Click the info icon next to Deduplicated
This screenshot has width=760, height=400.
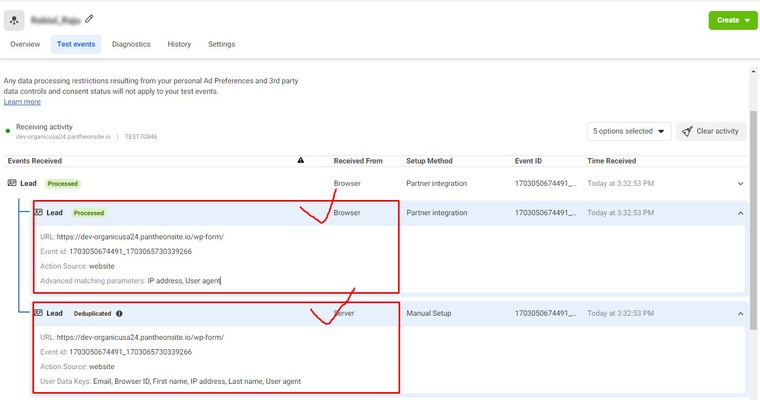pos(120,313)
